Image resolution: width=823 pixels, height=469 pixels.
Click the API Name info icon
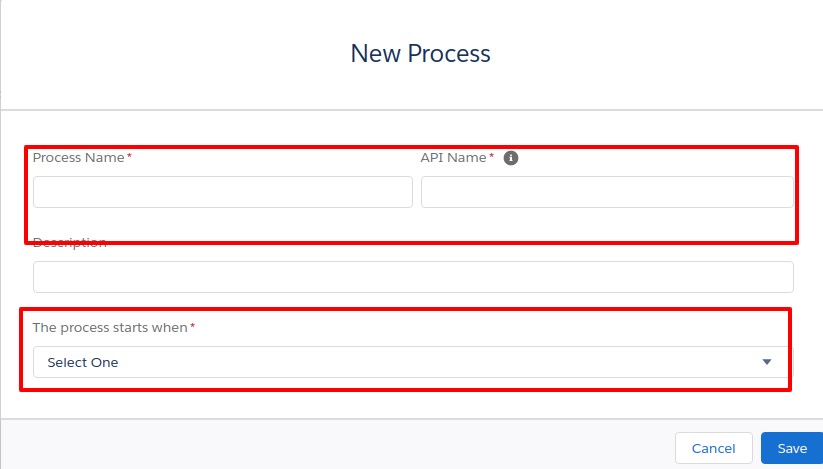pos(511,158)
